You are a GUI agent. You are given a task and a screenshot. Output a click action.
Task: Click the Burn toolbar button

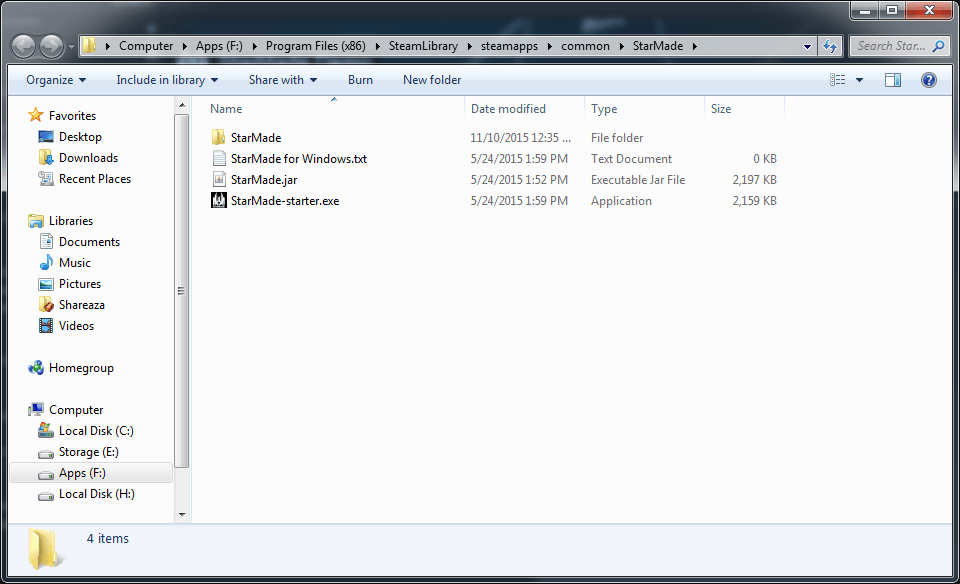[360, 80]
